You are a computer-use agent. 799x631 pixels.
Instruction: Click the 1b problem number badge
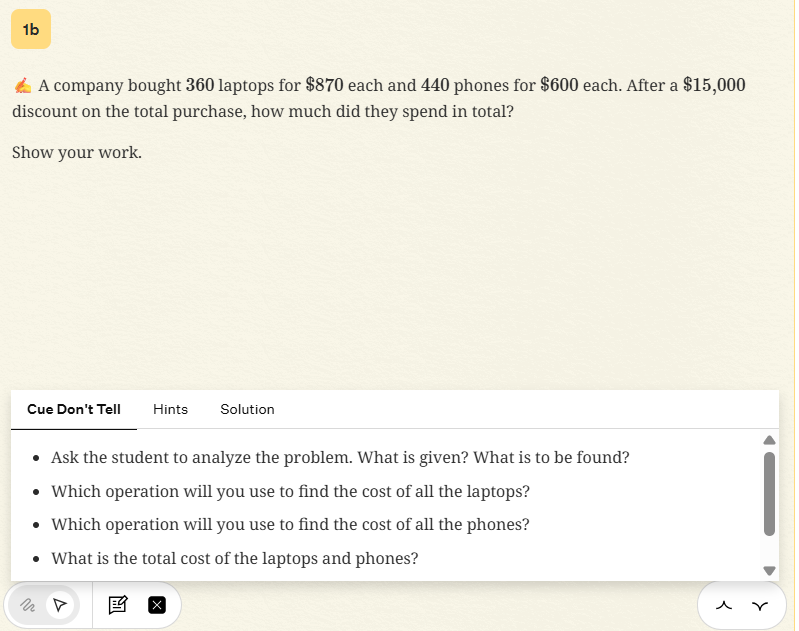point(31,30)
